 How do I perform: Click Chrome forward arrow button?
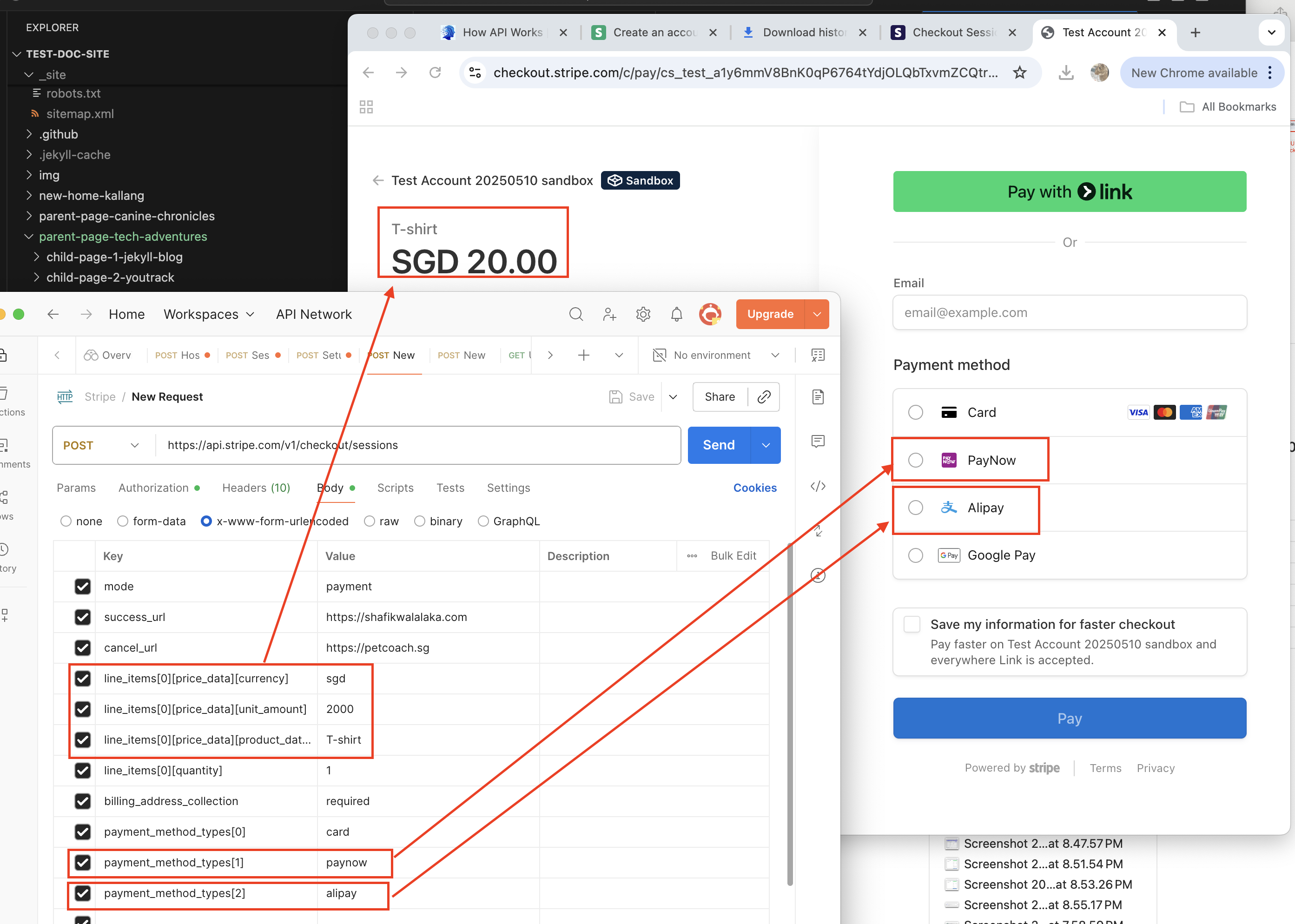click(402, 72)
